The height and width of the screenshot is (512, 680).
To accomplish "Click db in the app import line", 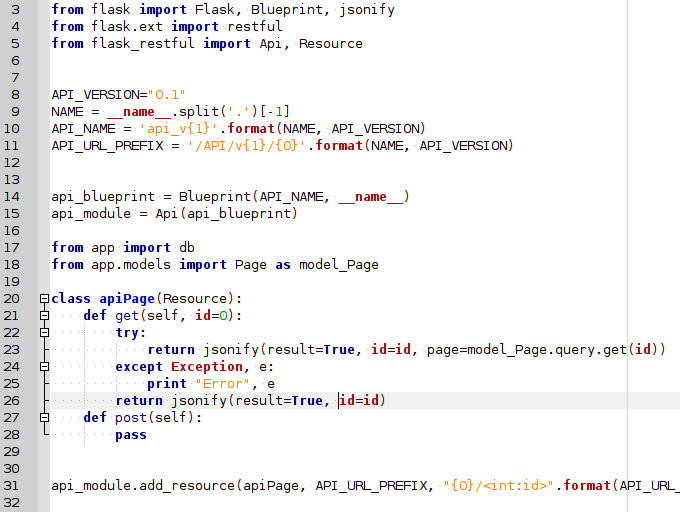I will click(187, 247).
